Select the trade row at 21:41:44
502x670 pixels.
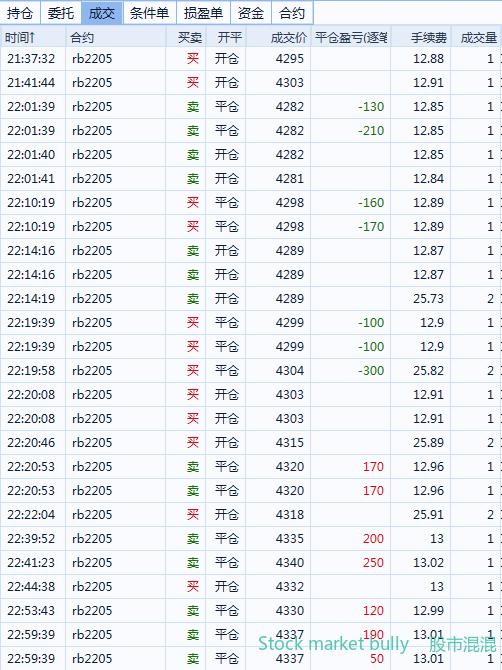click(x=251, y=82)
